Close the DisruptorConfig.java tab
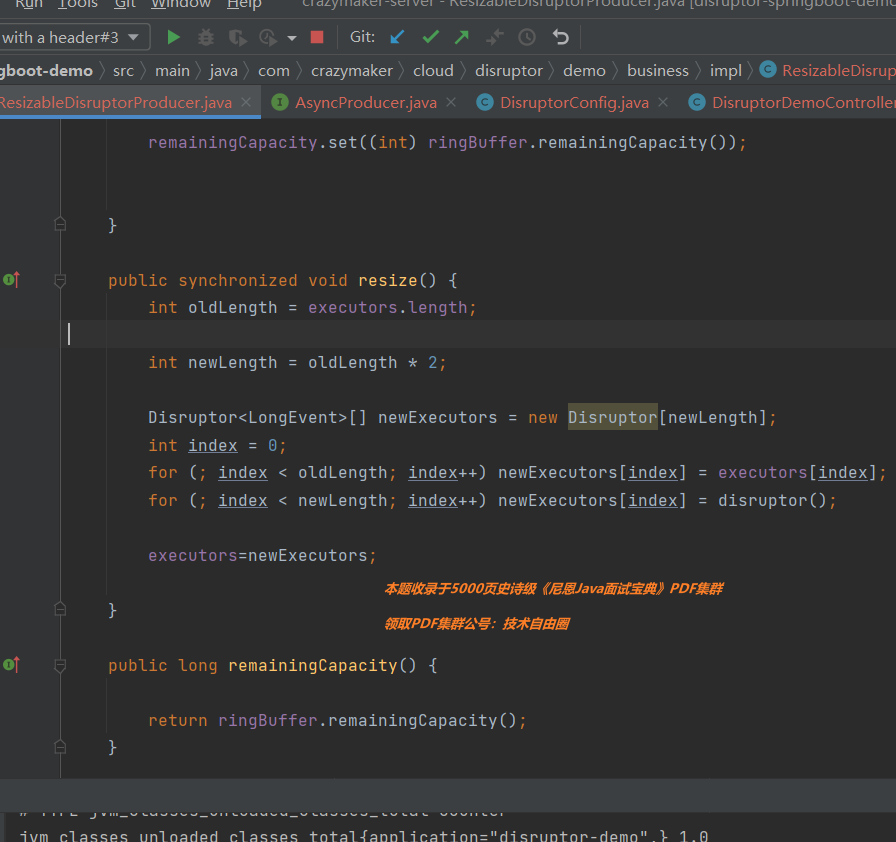896x842 pixels. pos(663,102)
